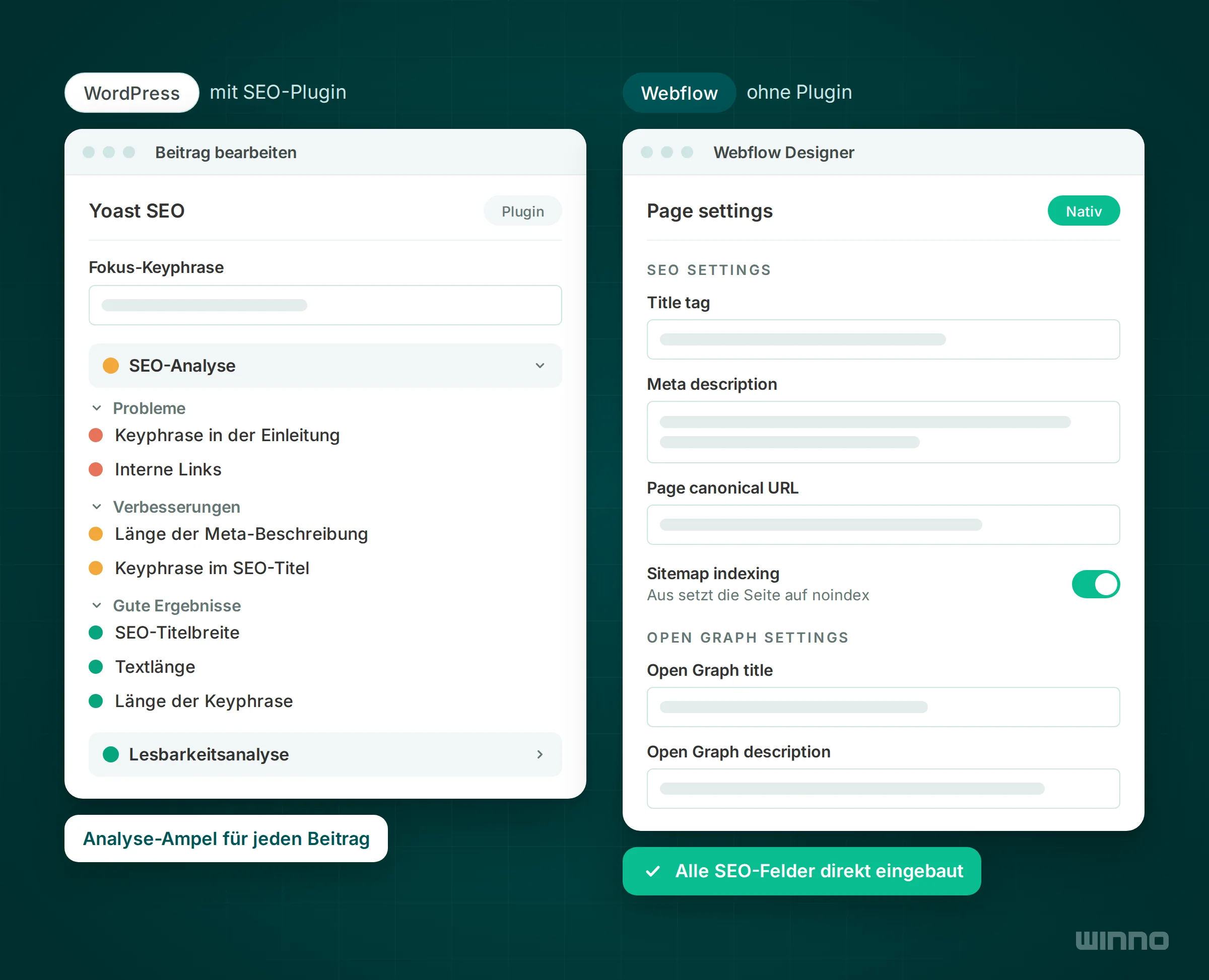The width and height of the screenshot is (1209, 980).
Task: Click the Page canonical URL field
Action: (883, 524)
